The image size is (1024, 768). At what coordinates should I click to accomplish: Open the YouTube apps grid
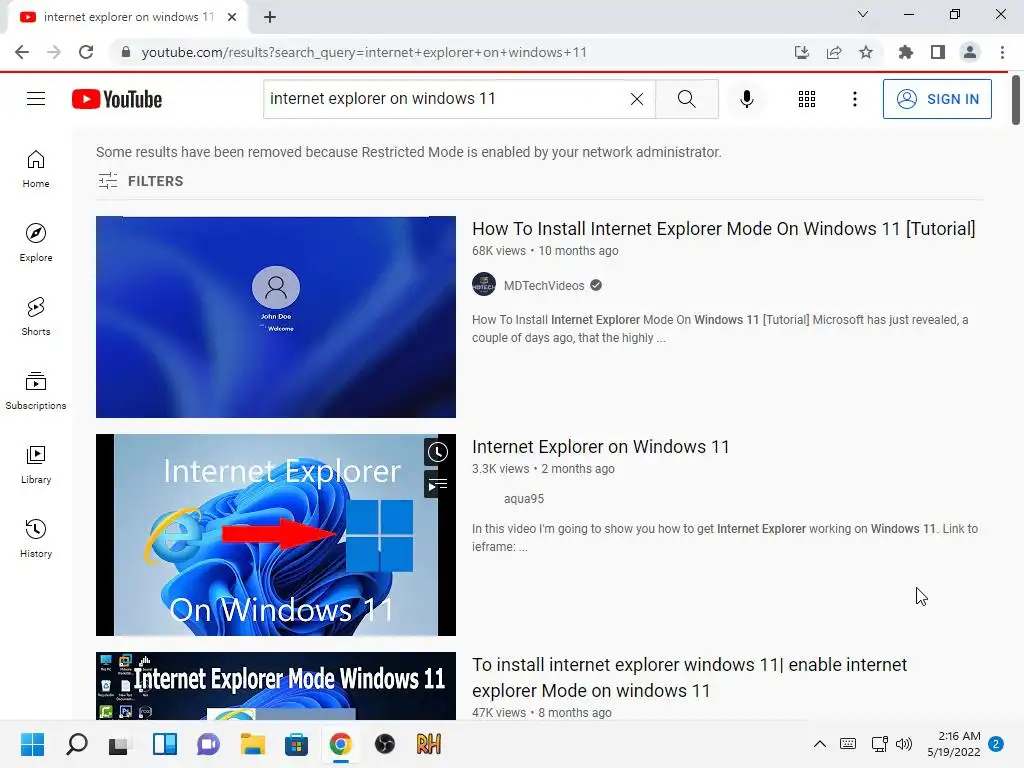pyautogui.click(x=807, y=99)
